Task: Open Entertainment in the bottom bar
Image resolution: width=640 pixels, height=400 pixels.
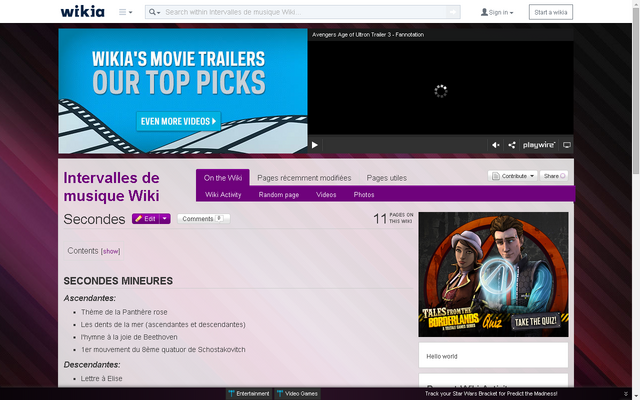Action: coord(249,394)
